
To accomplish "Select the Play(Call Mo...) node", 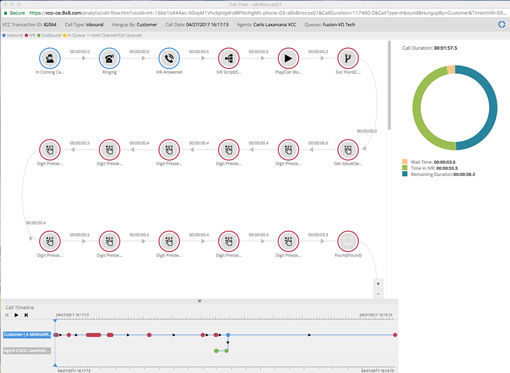I will 288,58.
